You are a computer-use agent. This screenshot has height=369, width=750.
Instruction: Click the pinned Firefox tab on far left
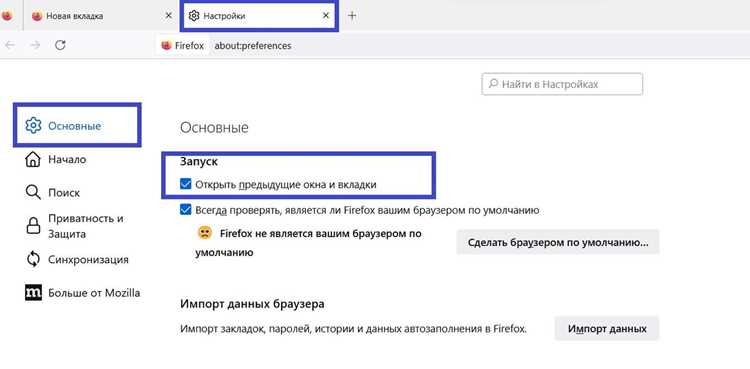pos(7,16)
